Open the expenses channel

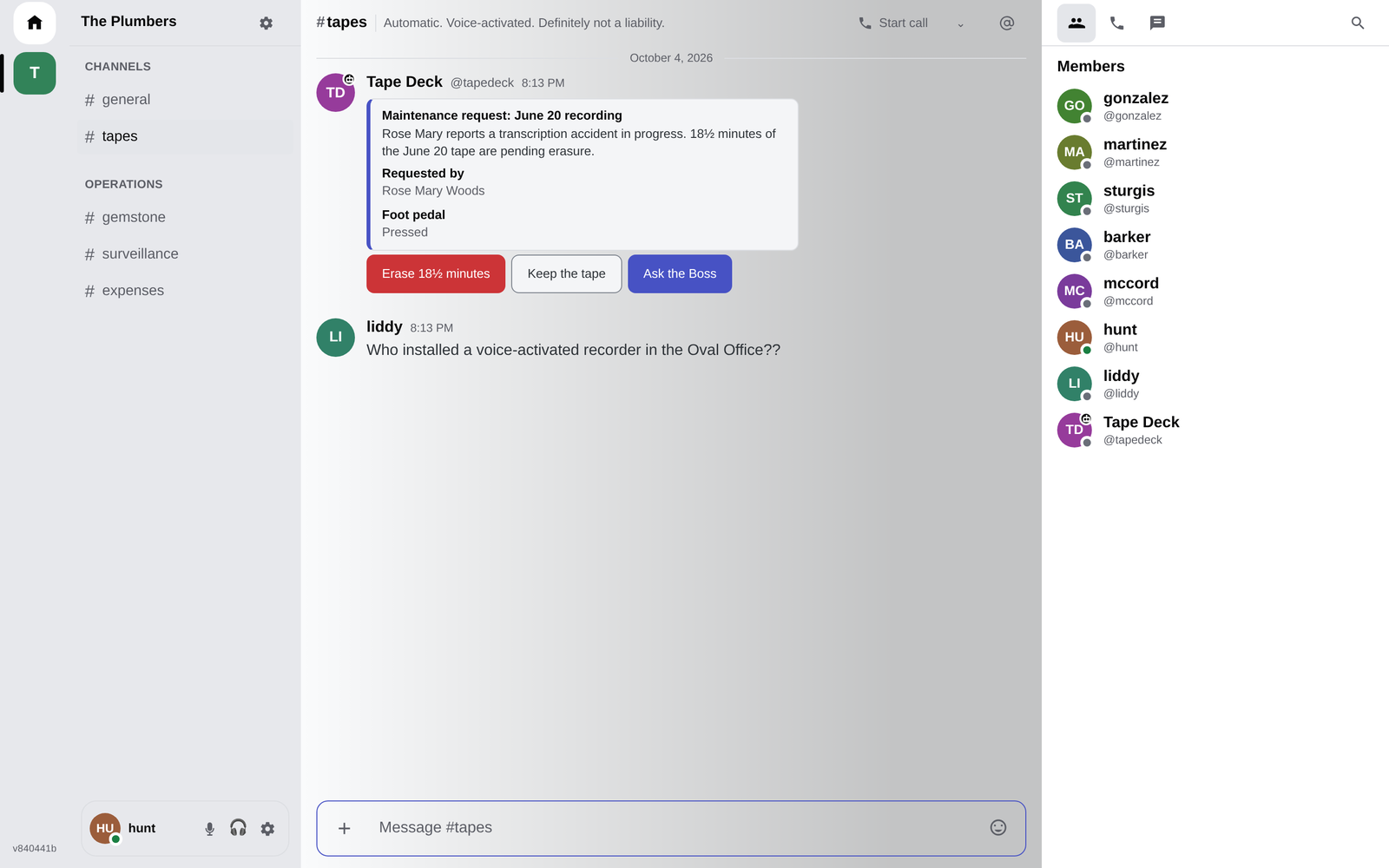click(x=185, y=291)
